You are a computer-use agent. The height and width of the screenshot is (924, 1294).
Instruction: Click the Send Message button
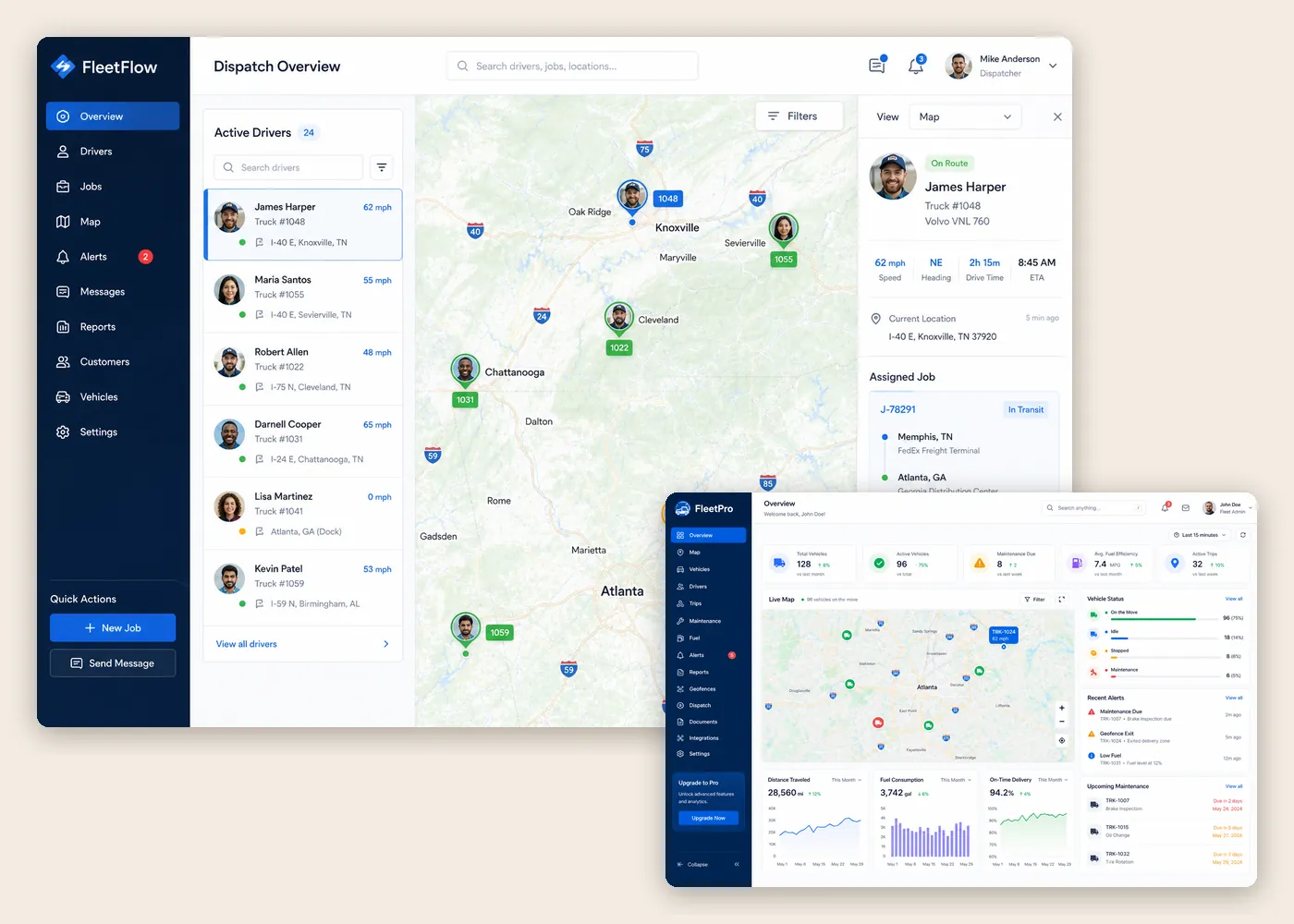[x=113, y=663]
